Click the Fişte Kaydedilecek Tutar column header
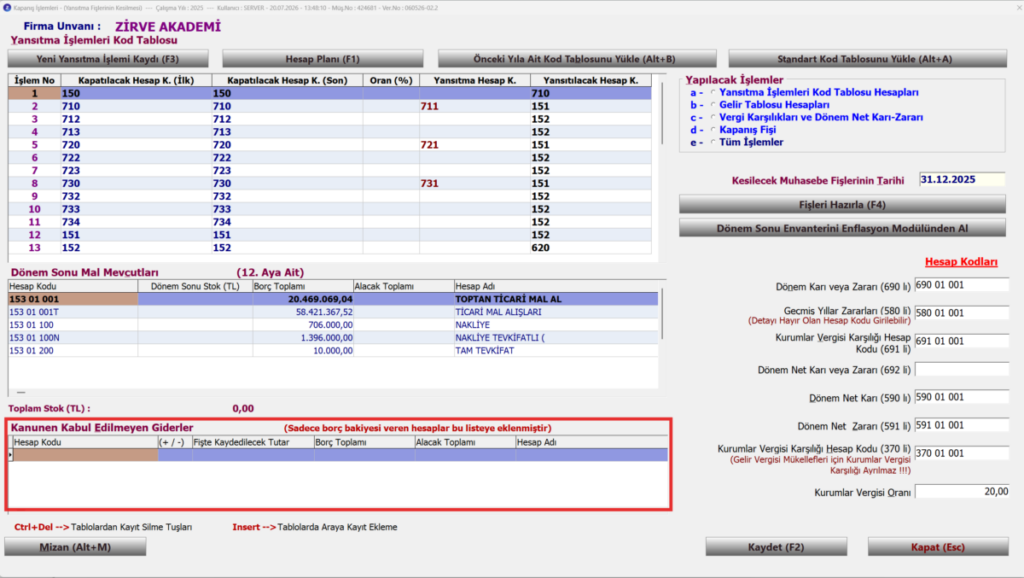Viewport: 1024px width, 578px height. 253,442
